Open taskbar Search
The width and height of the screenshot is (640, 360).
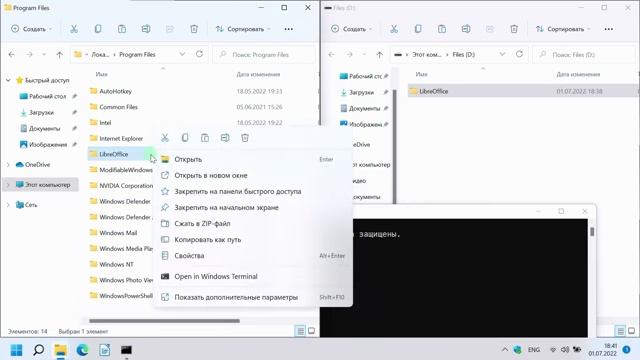tap(38, 350)
